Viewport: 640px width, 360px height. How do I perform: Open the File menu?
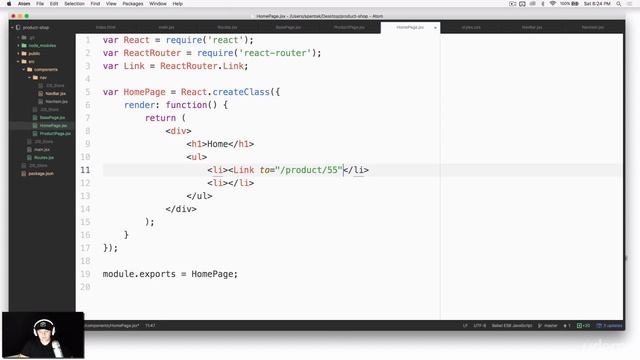click(40, 4)
